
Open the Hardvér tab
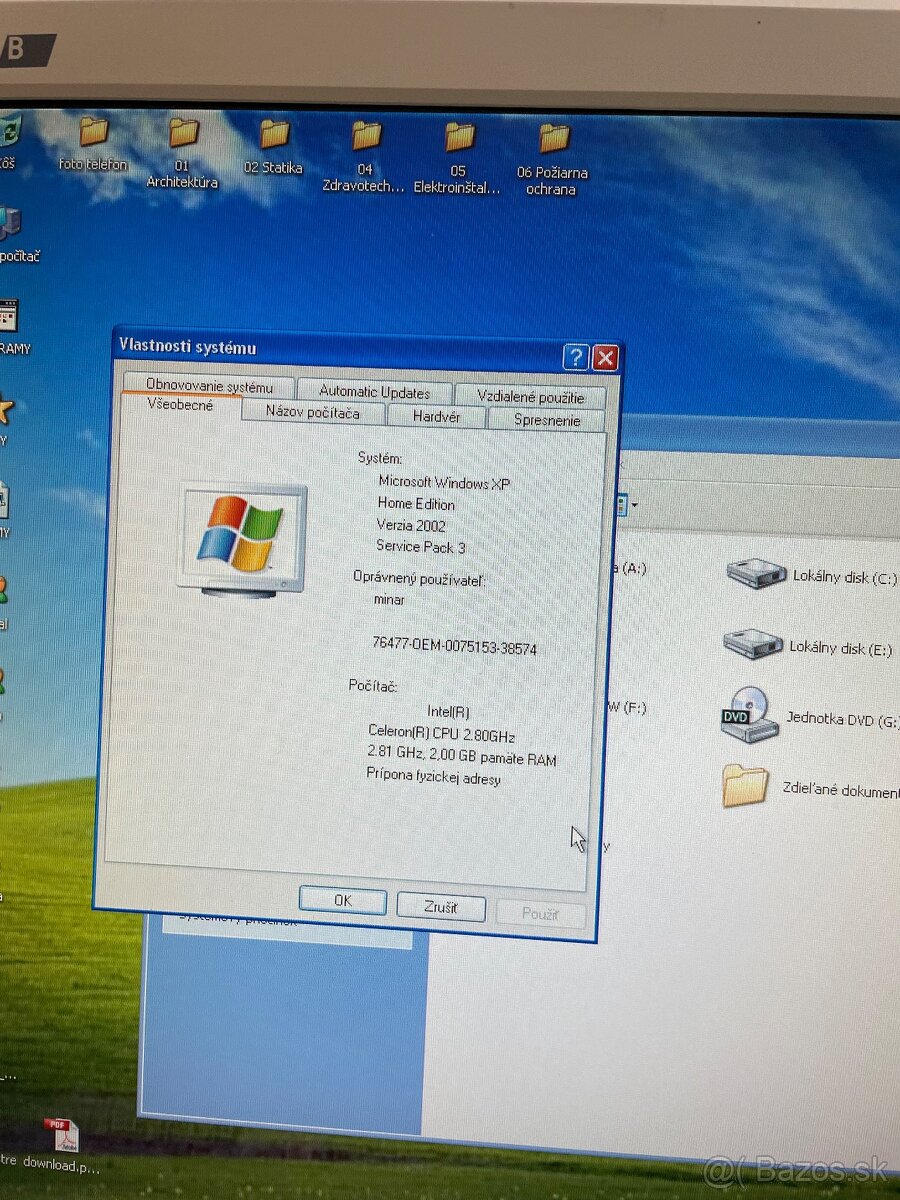436,418
